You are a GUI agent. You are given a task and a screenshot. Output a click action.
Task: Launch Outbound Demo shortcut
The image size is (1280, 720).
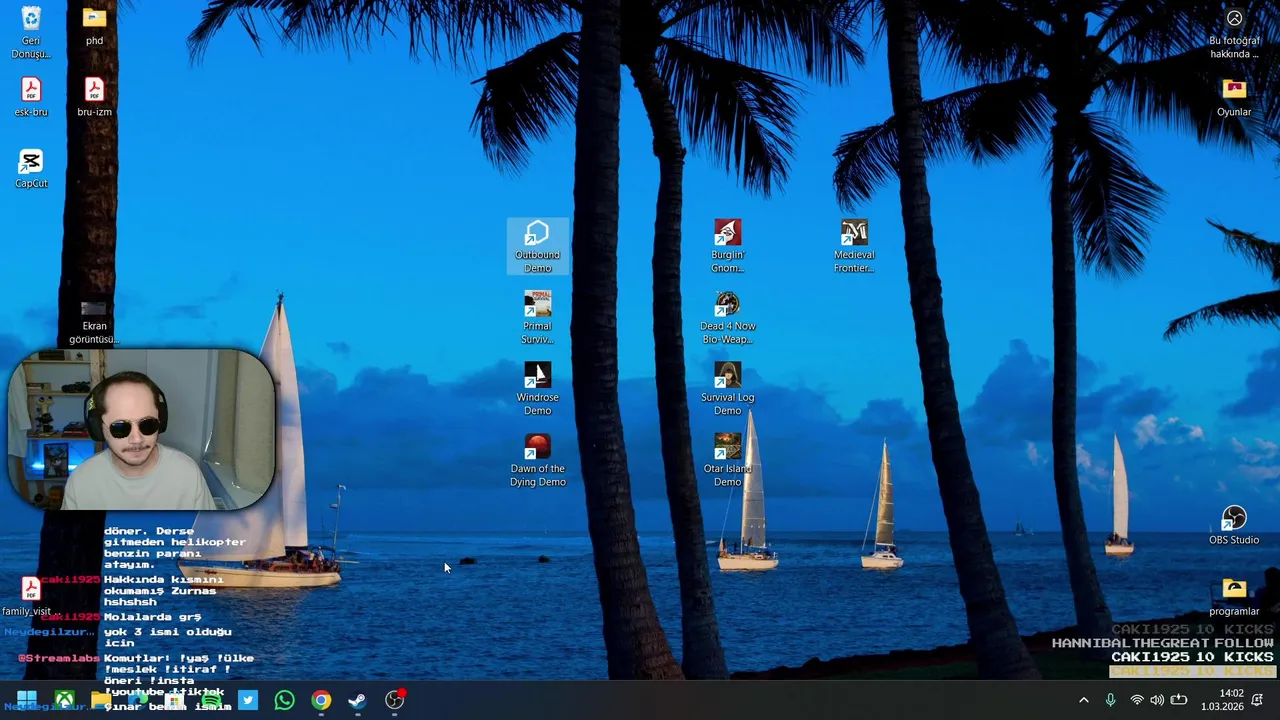pos(538,247)
